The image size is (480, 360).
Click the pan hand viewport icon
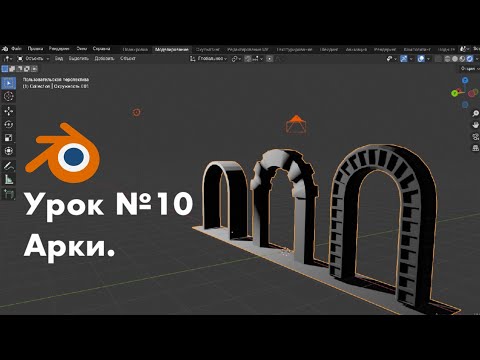point(475,125)
